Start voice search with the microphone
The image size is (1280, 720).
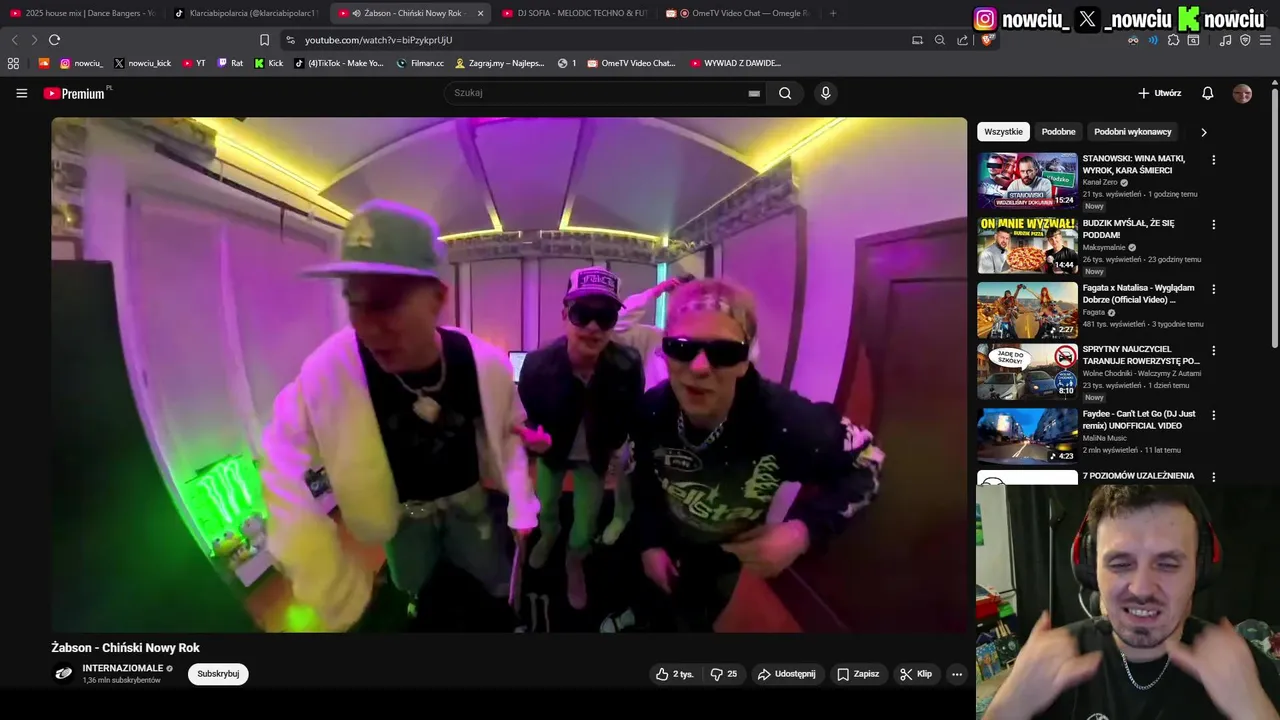pos(825,93)
